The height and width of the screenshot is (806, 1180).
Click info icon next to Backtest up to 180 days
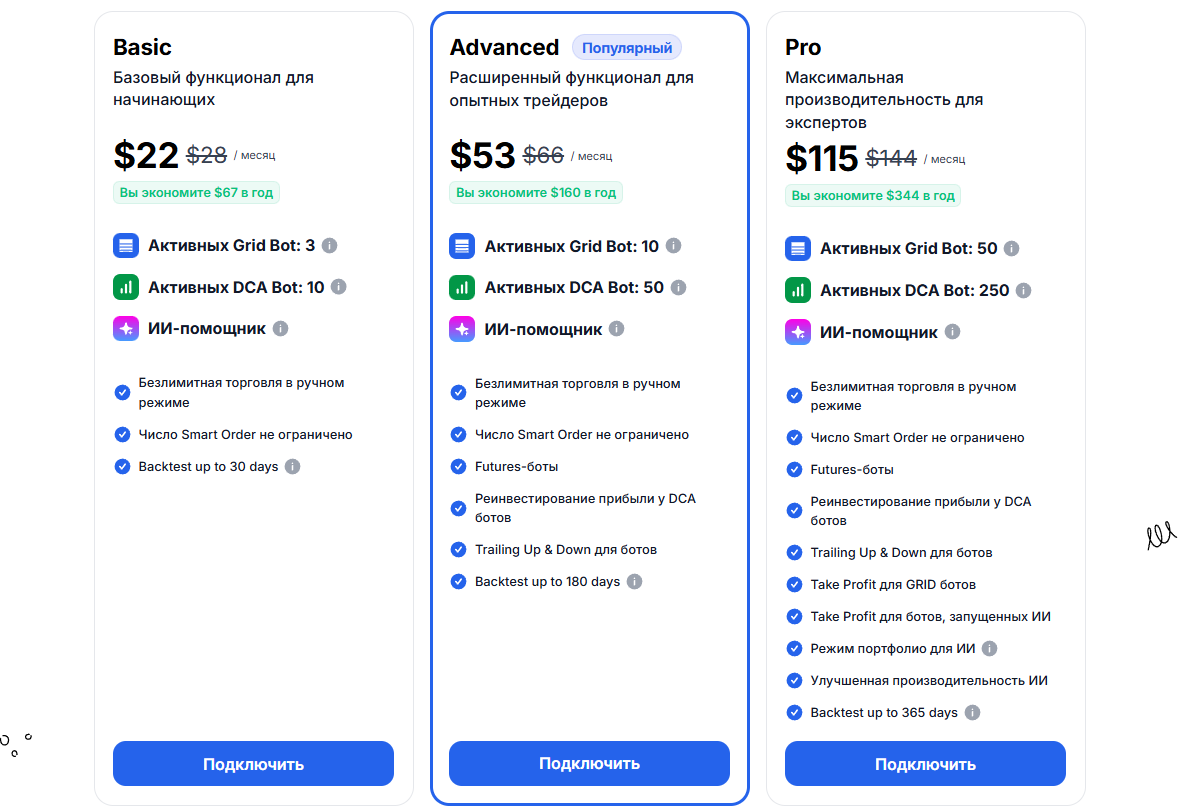coord(634,582)
